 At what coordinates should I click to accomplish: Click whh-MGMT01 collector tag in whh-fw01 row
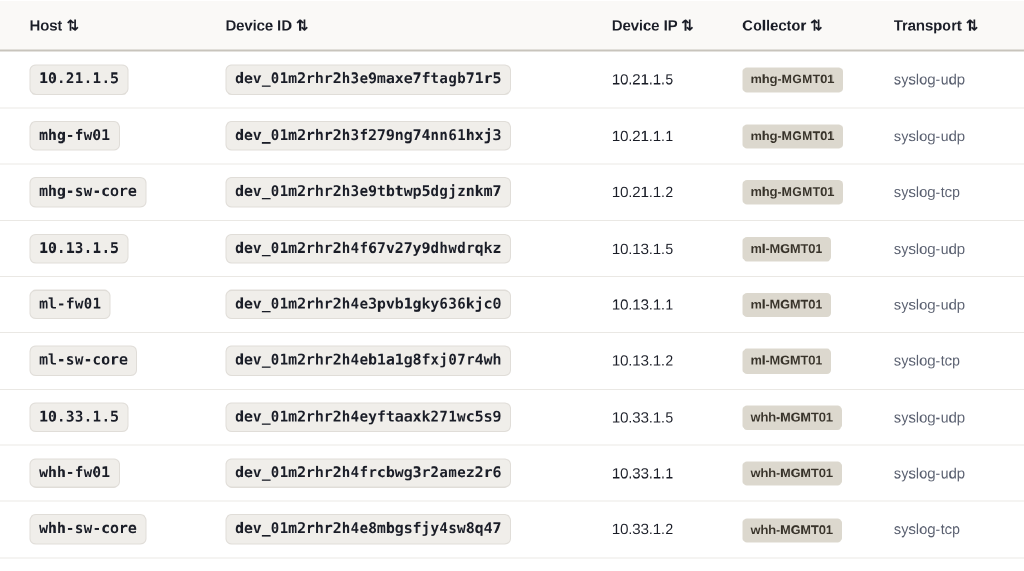792,473
